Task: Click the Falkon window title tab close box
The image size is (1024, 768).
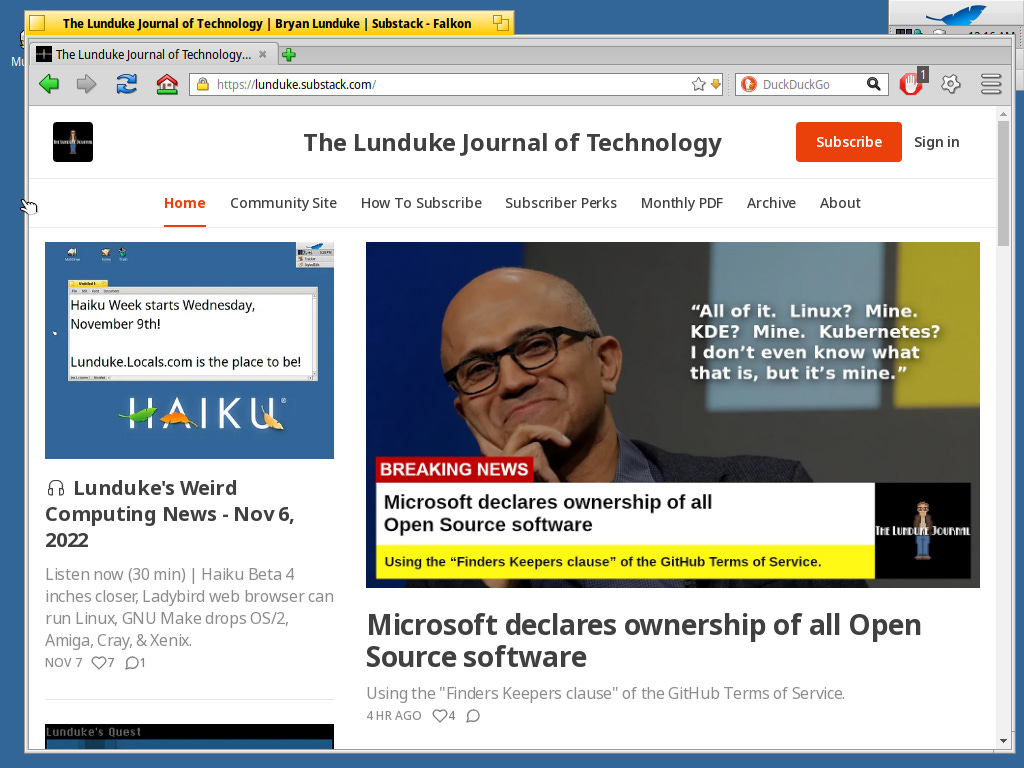Action: point(37,24)
